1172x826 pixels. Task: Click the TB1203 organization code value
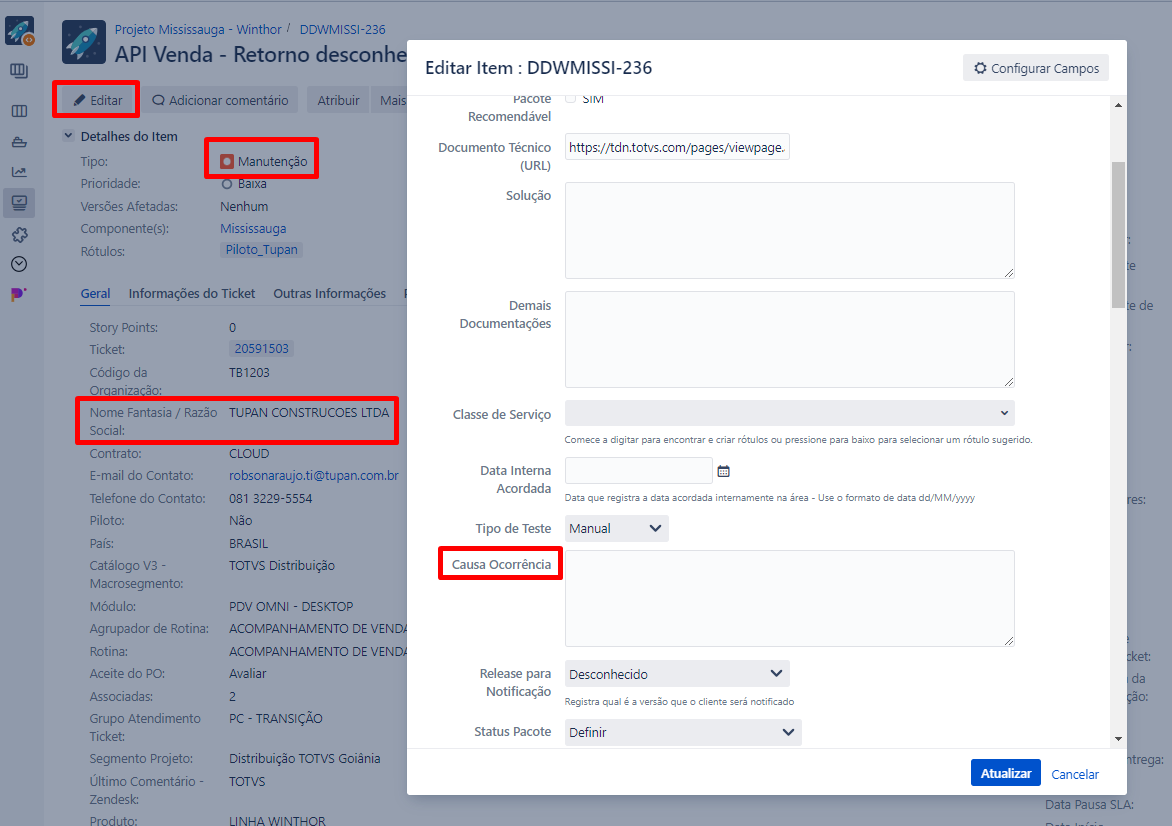(x=250, y=372)
